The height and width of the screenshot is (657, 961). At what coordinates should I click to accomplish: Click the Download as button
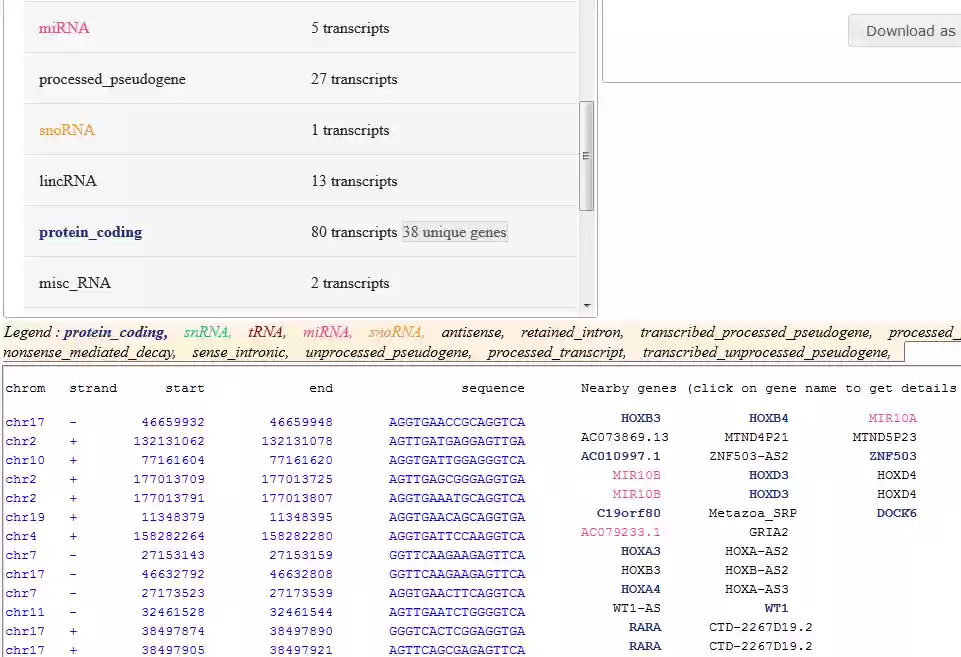tap(905, 31)
